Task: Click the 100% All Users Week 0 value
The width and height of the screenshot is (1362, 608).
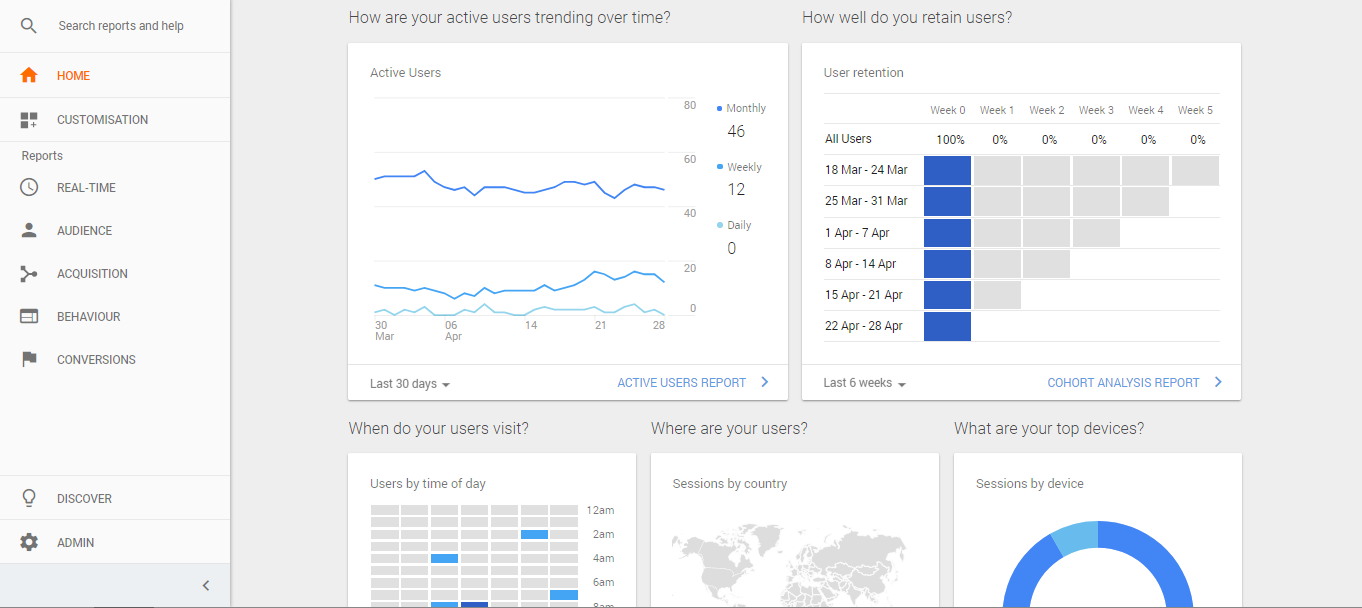Action: (950, 140)
